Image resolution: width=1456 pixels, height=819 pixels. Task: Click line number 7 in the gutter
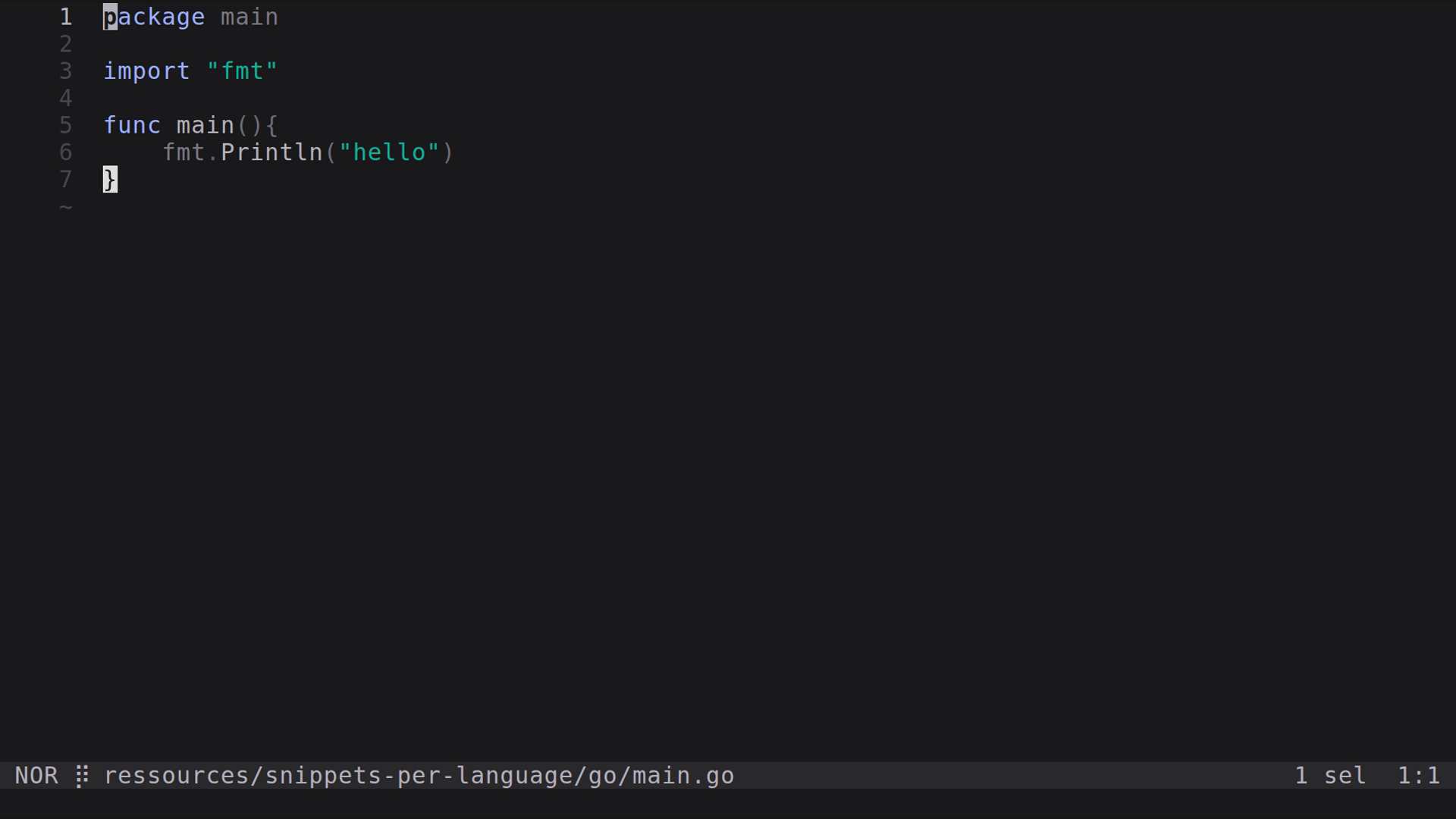tap(66, 180)
